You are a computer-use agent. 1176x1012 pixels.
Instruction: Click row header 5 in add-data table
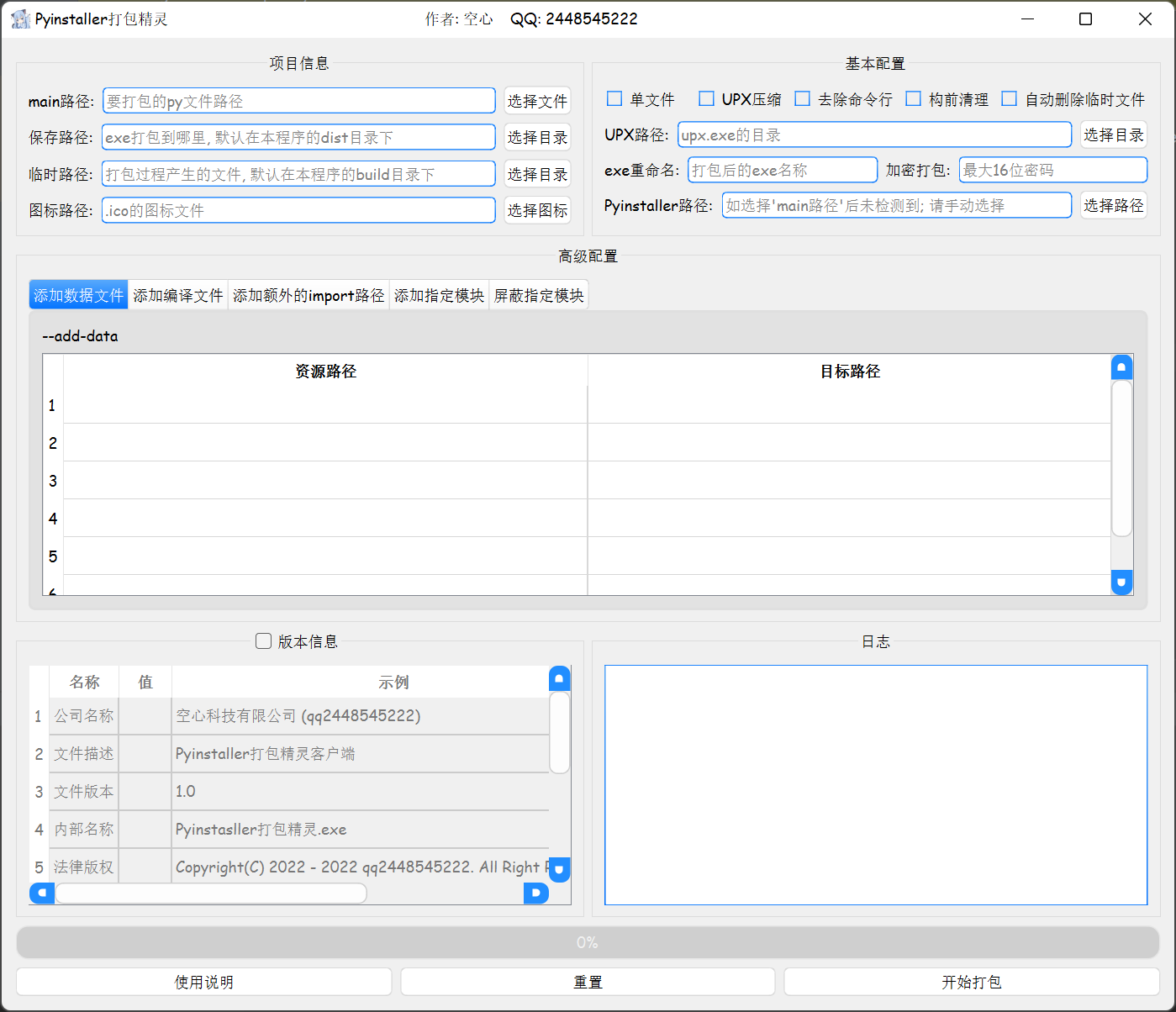pyautogui.click(x=53, y=556)
